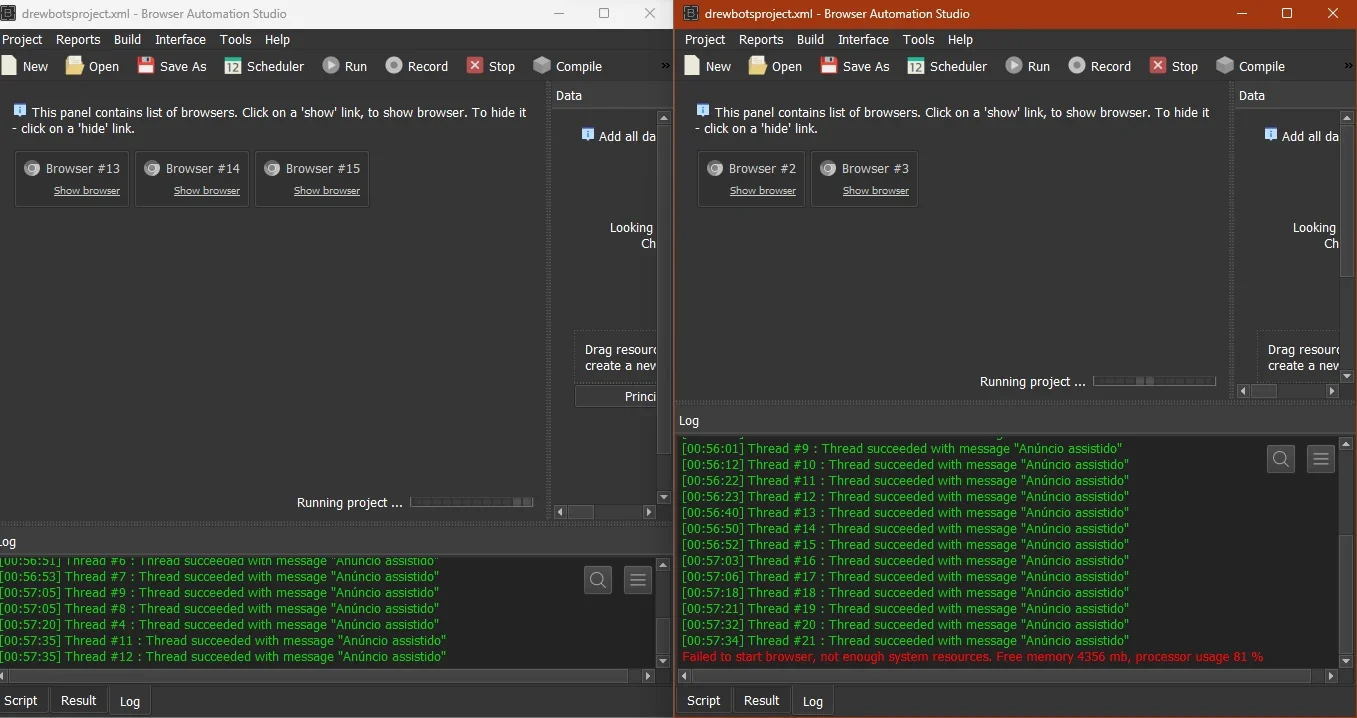This screenshot has height=718, width=1357.
Task: Click New project icon in right window
Action: (x=692, y=66)
